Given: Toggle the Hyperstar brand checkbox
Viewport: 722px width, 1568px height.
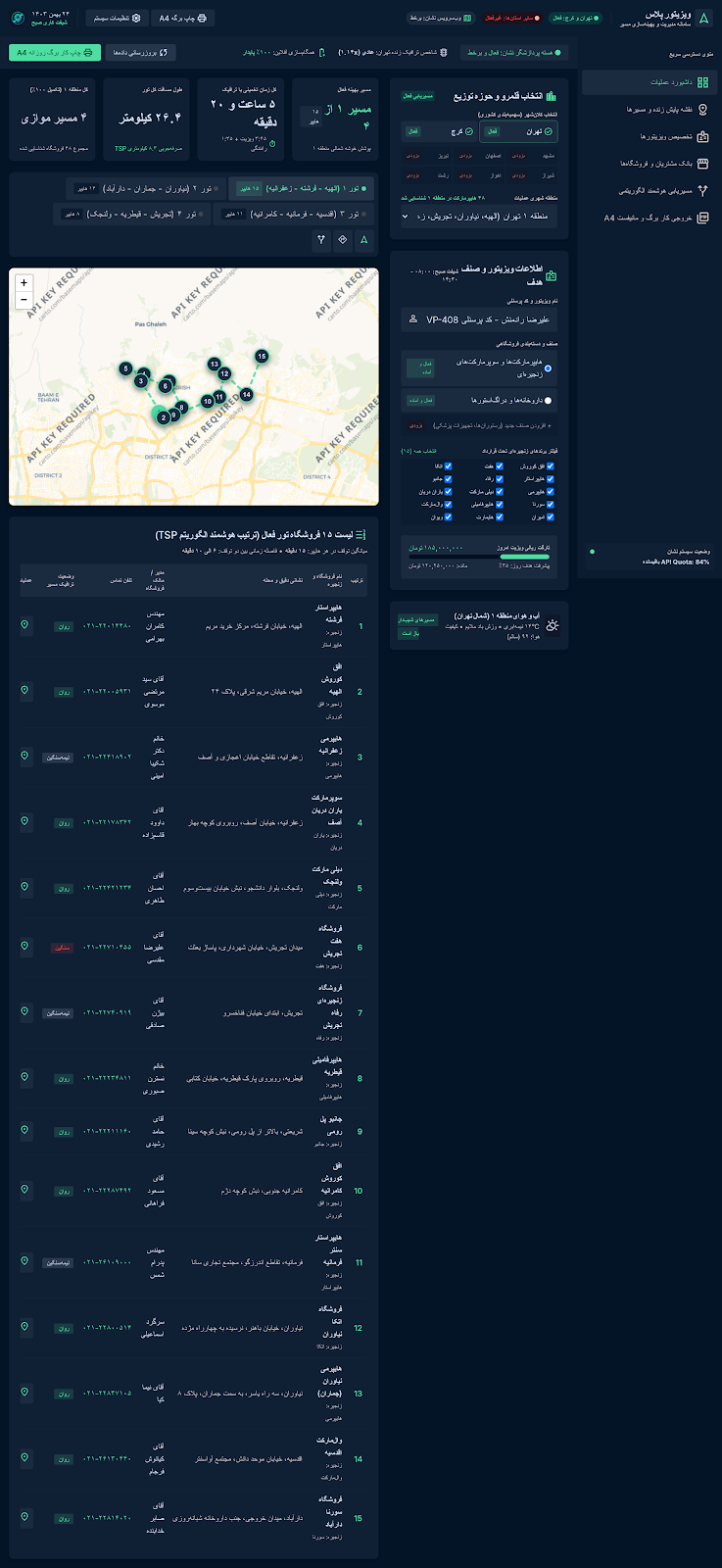Looking at the screenshot, I should (551, 478).
